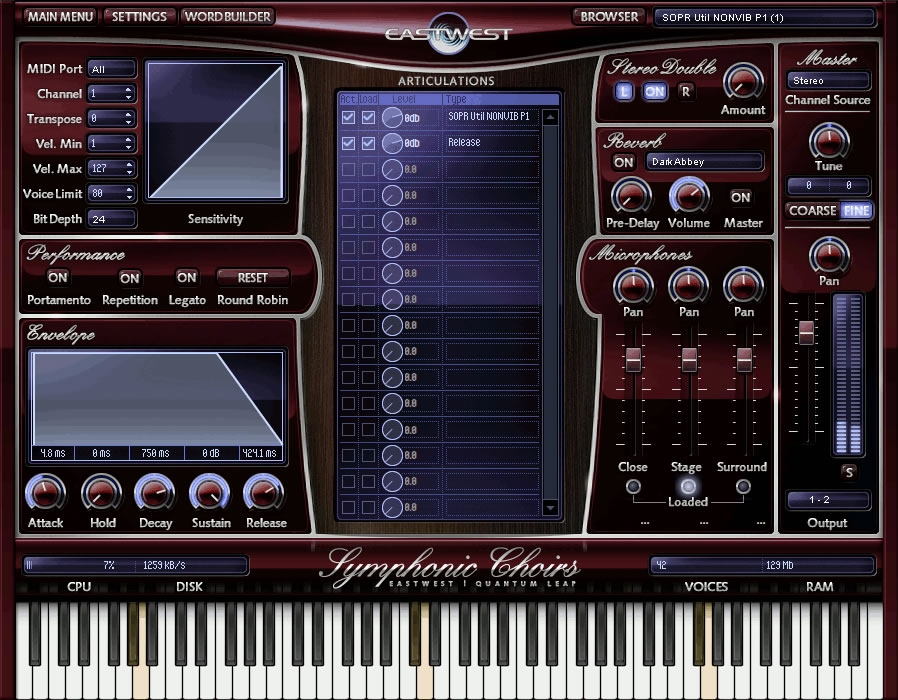This screenshot has width=898, height=700.
Task: Open the MAIN MENU
Action: [x=60, y=17]
